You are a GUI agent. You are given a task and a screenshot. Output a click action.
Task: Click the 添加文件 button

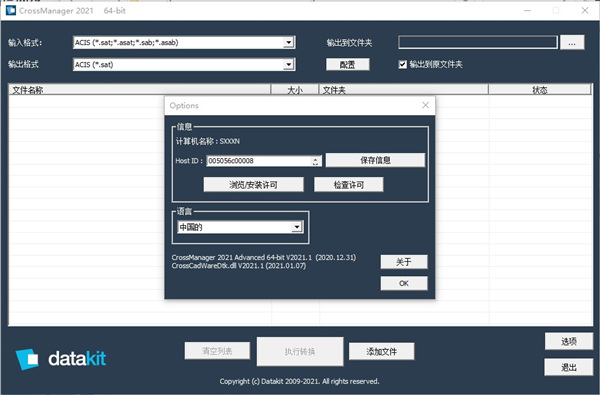pyautogui.click(x=382, y=351)
